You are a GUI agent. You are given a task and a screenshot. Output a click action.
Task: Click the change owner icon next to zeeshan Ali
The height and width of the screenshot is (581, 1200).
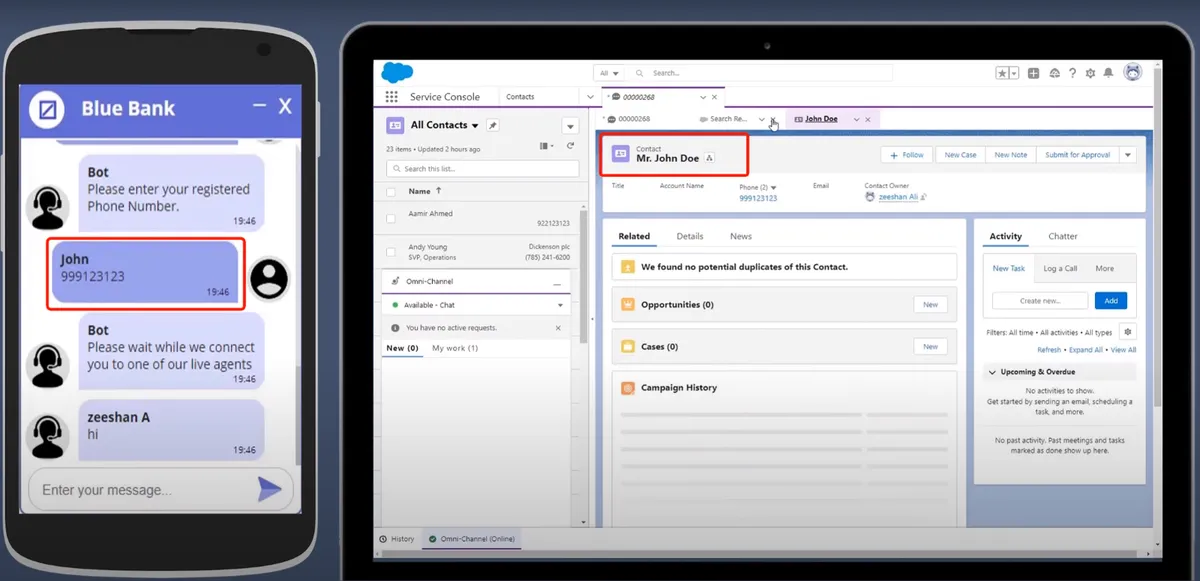coord(923,198)
